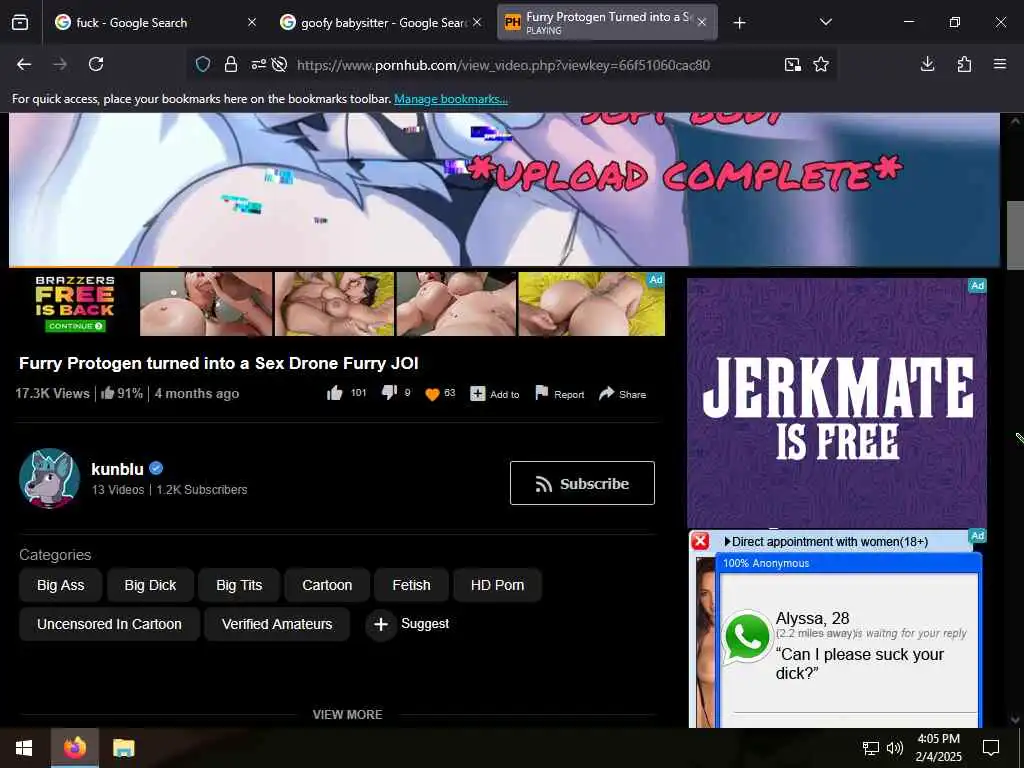Open the Manage bookmarks link
Screen dimensions: 1024x768
(451, 99)
